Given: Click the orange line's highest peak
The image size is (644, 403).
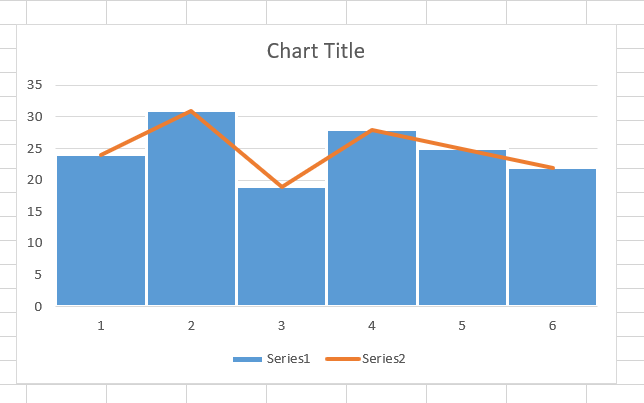Looking at the screenshot, I should (x=191, y=111).
